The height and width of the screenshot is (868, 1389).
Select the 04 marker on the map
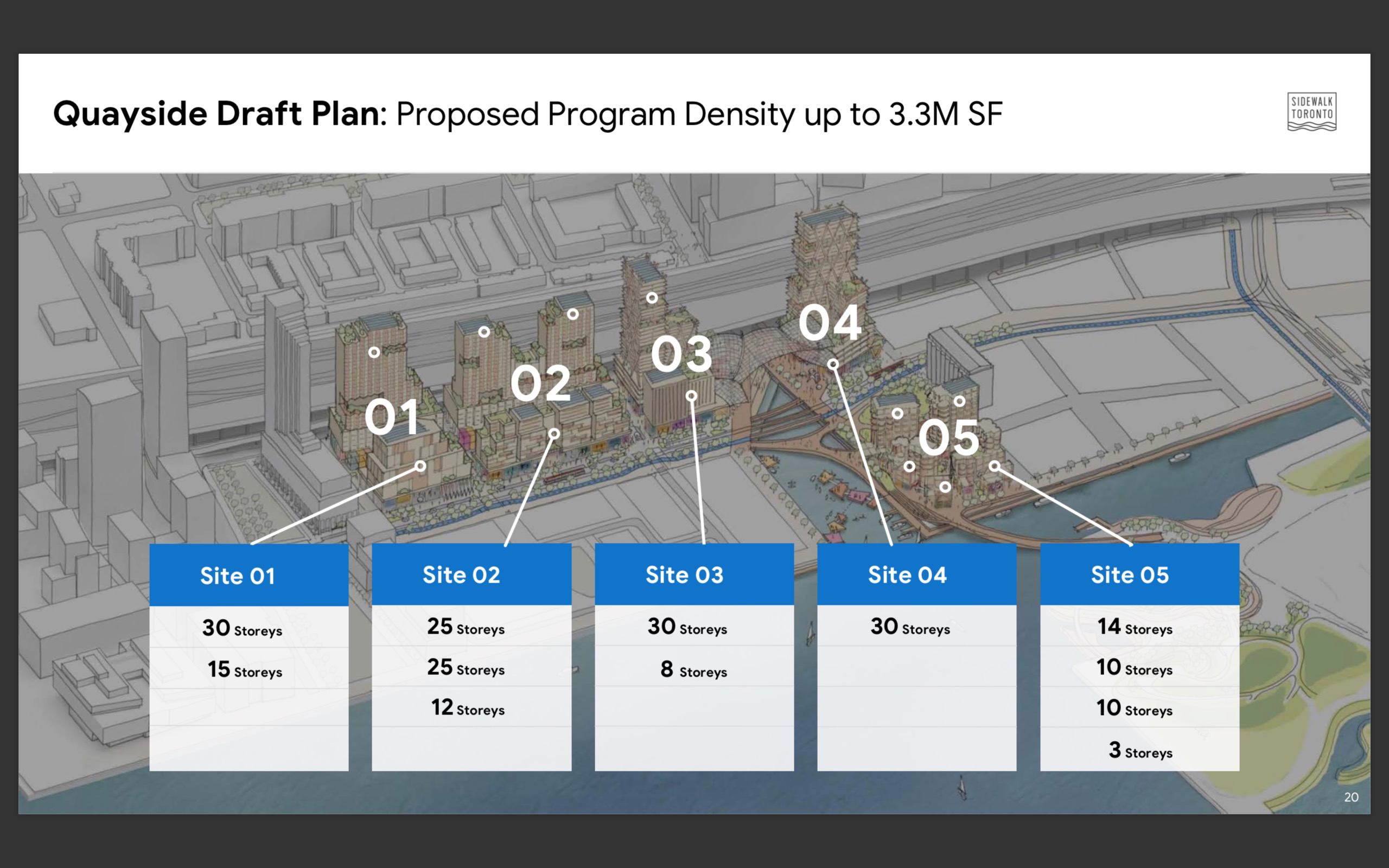pos(832,323)
